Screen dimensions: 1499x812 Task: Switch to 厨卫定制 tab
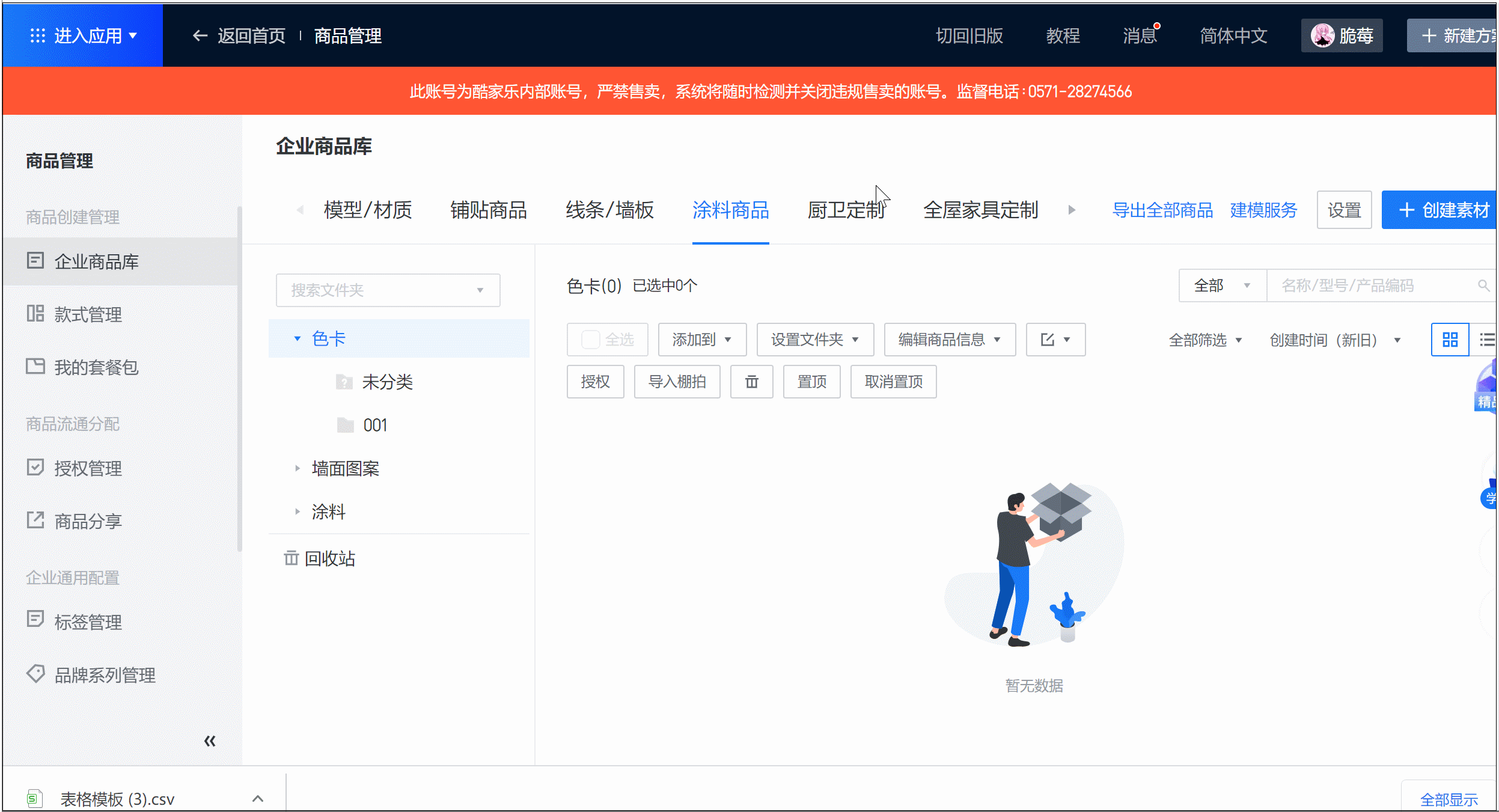(x=845, y=210)
